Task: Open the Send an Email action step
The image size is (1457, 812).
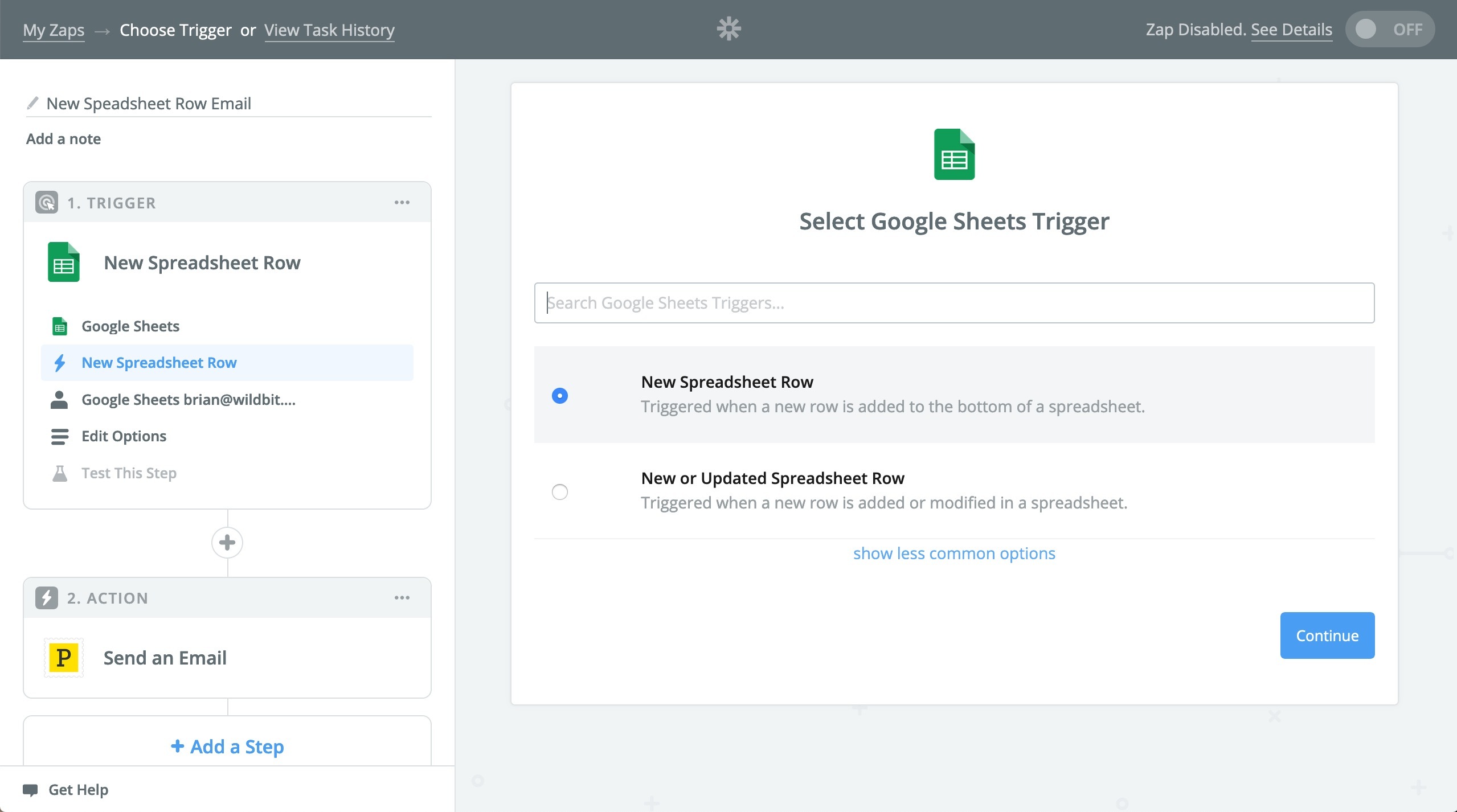Action: pyautogui.click(x=227, y=658)
